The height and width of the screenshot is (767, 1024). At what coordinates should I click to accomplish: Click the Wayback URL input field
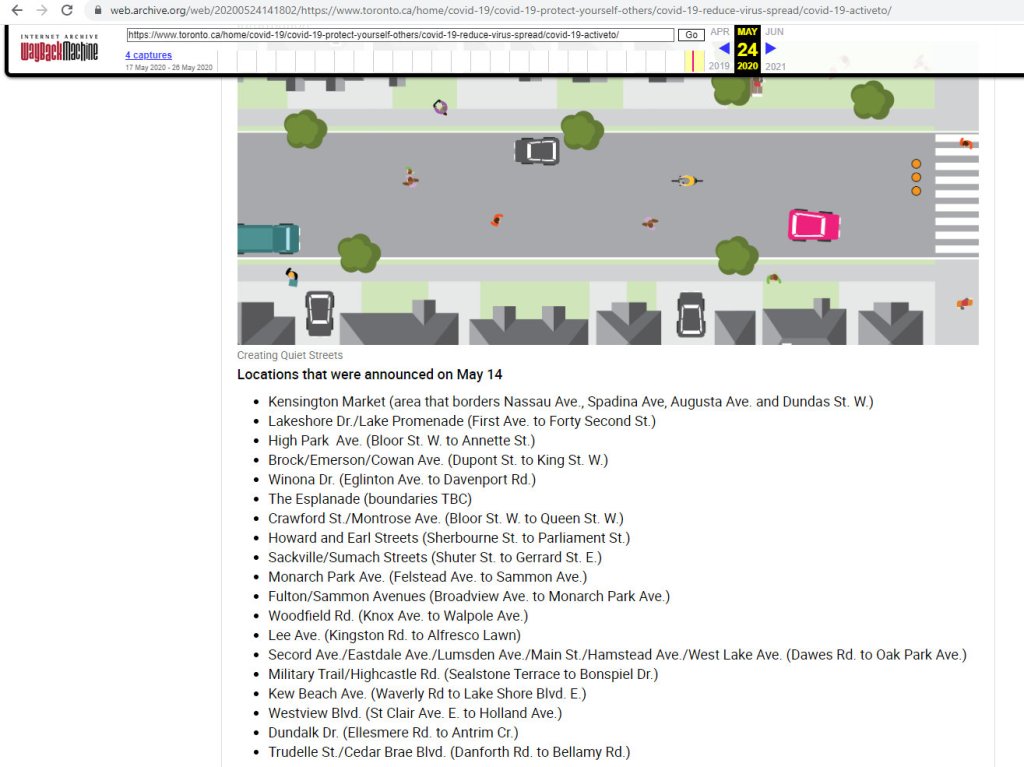400,35
